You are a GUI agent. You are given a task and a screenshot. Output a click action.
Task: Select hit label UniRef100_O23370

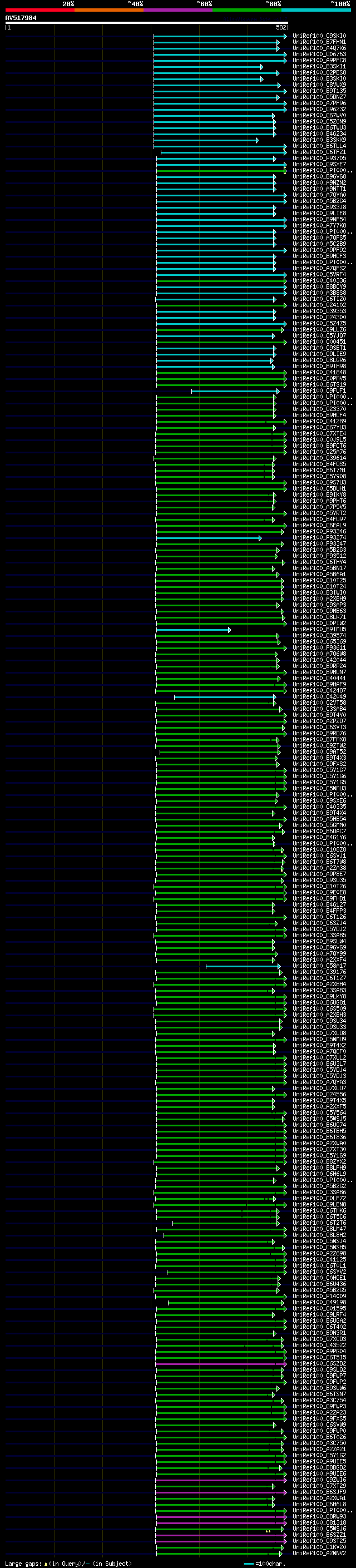point(319,409)
